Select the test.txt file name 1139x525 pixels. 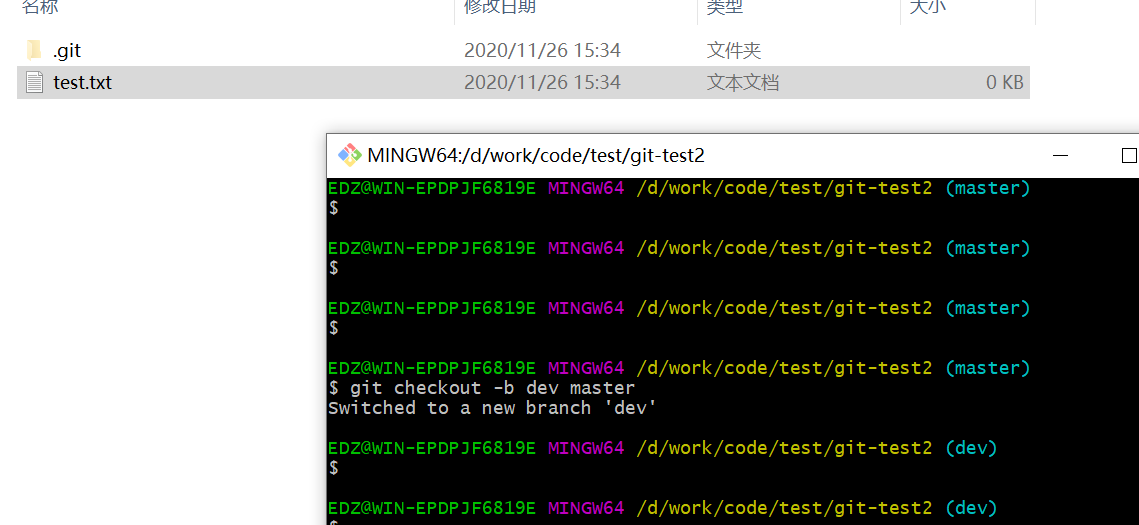pos(82,82)
